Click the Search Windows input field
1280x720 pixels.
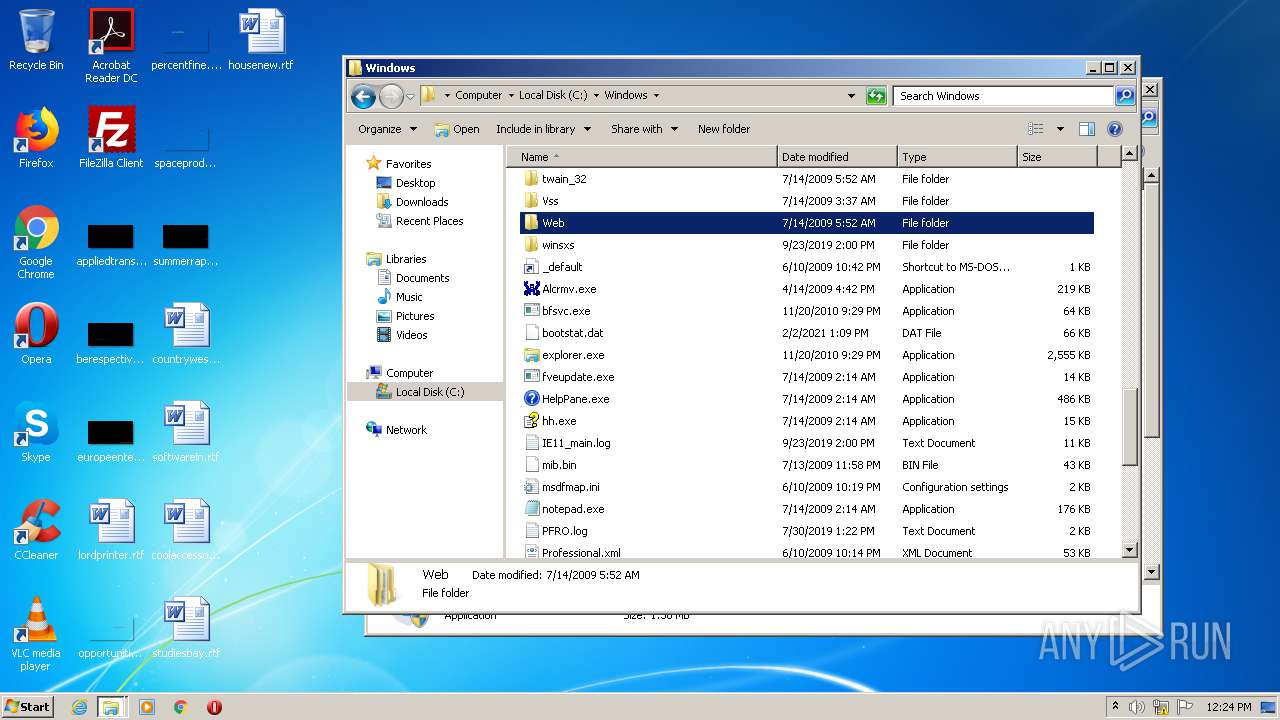[1003, 96]
